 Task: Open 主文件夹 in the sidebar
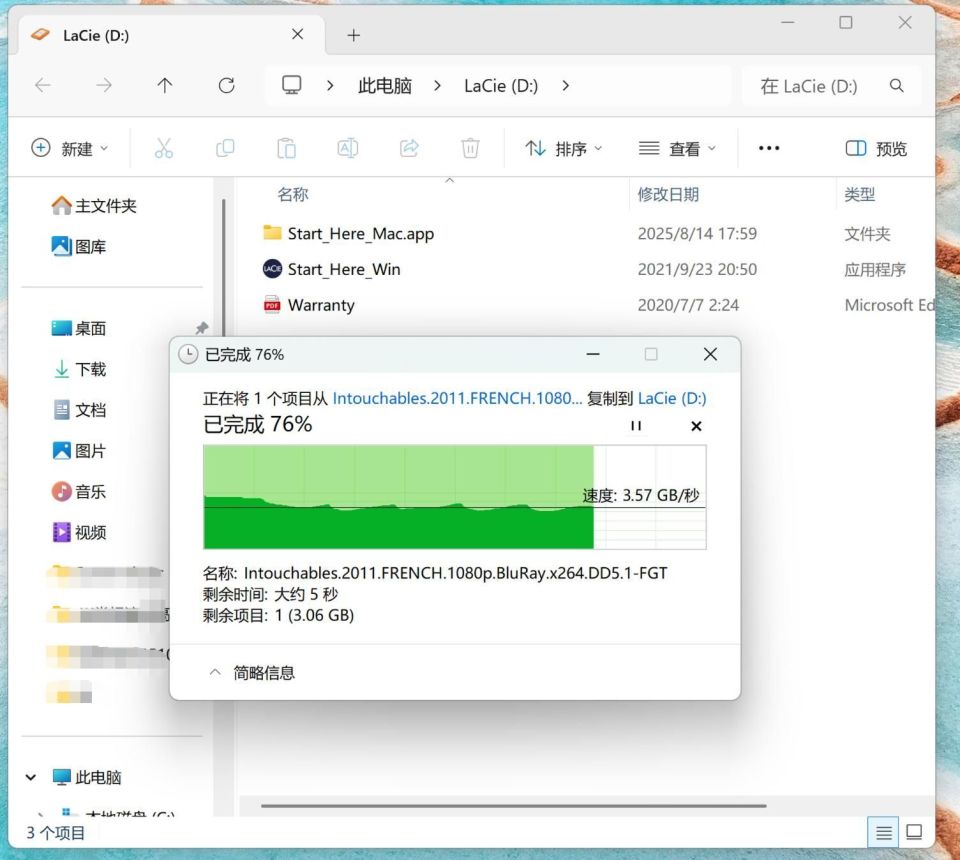pyautogui.click(x=94, y=206)
